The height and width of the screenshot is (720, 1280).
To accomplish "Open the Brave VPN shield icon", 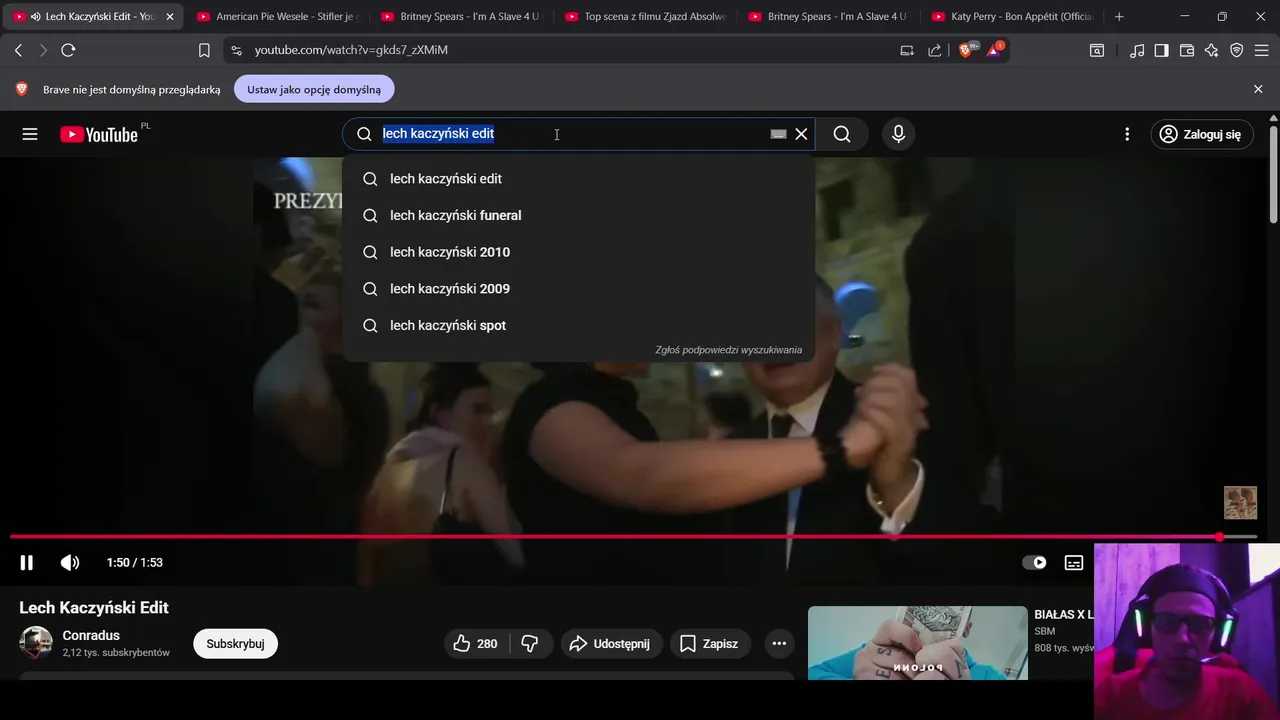I will coord(1236,50).
